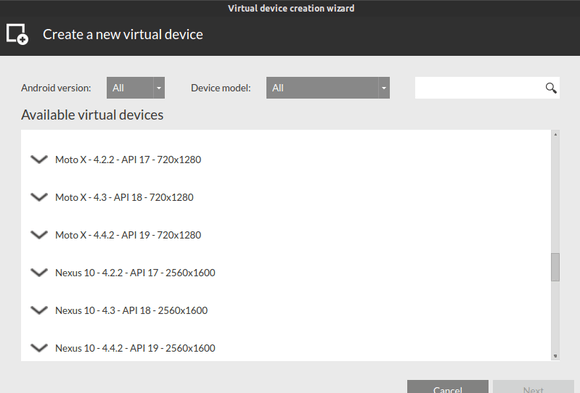Click the scrollbar up arrow
The image size is (580, 393).
pyautogui.click(x=555, y=135)
